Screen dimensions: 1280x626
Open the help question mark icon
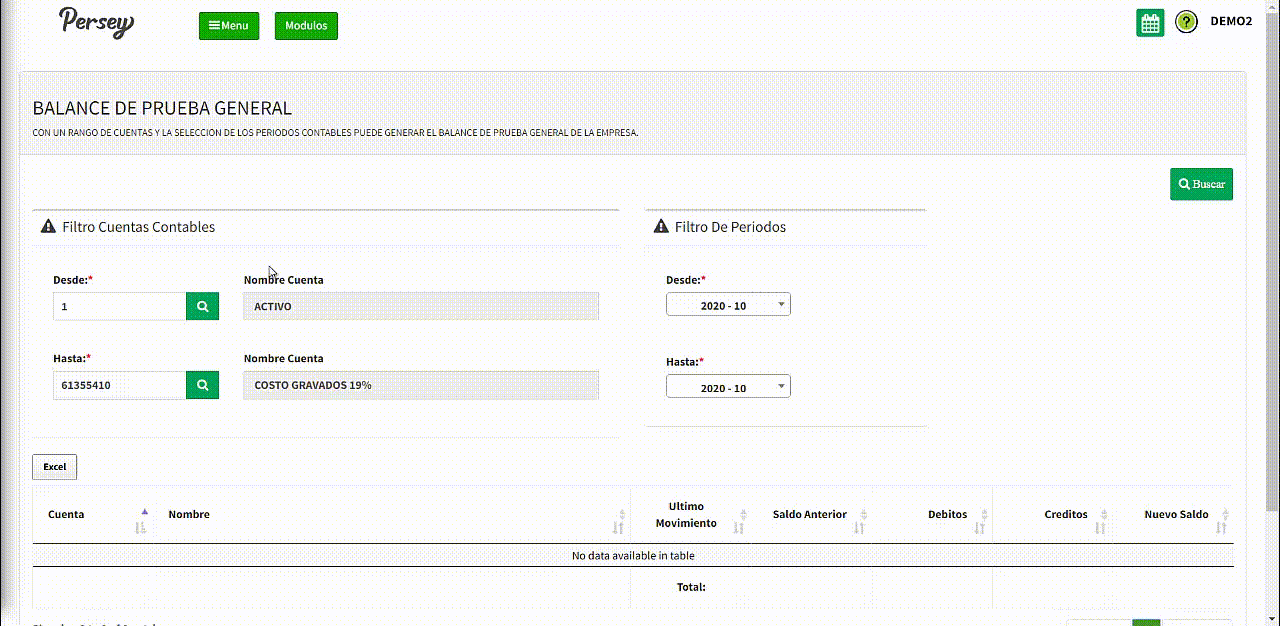click(1186, 22)
